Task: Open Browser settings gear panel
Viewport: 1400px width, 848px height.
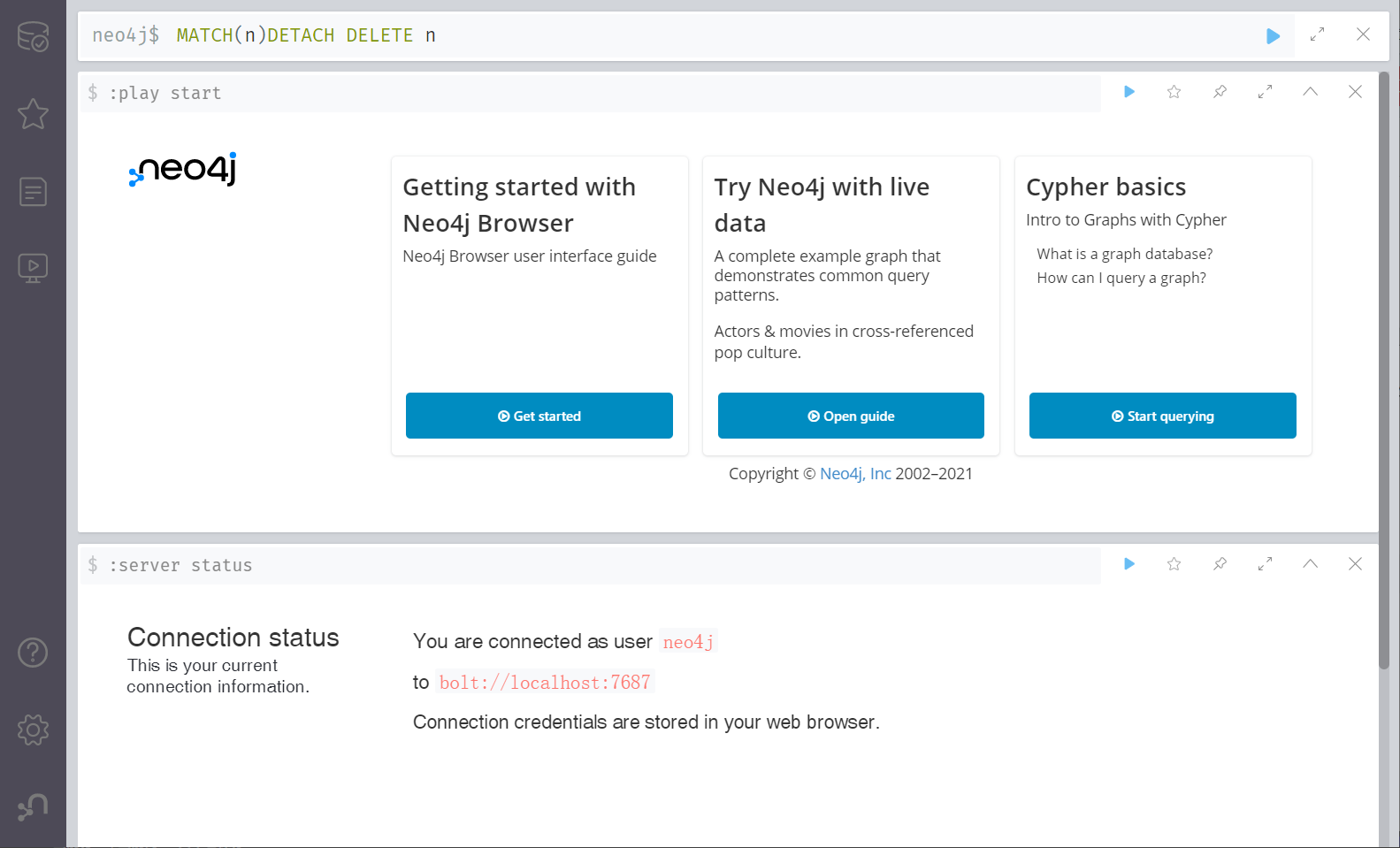Action: [x=33, y=730]
